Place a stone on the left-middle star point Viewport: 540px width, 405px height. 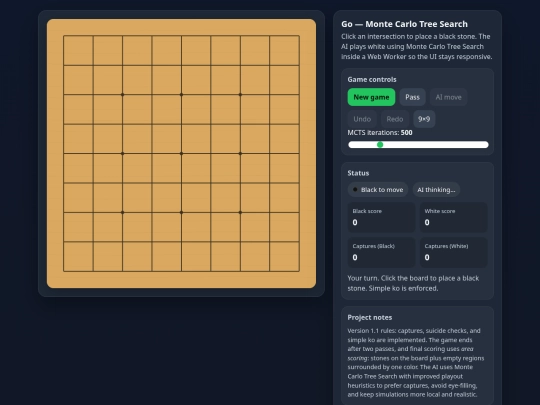(x=123, y=154)
